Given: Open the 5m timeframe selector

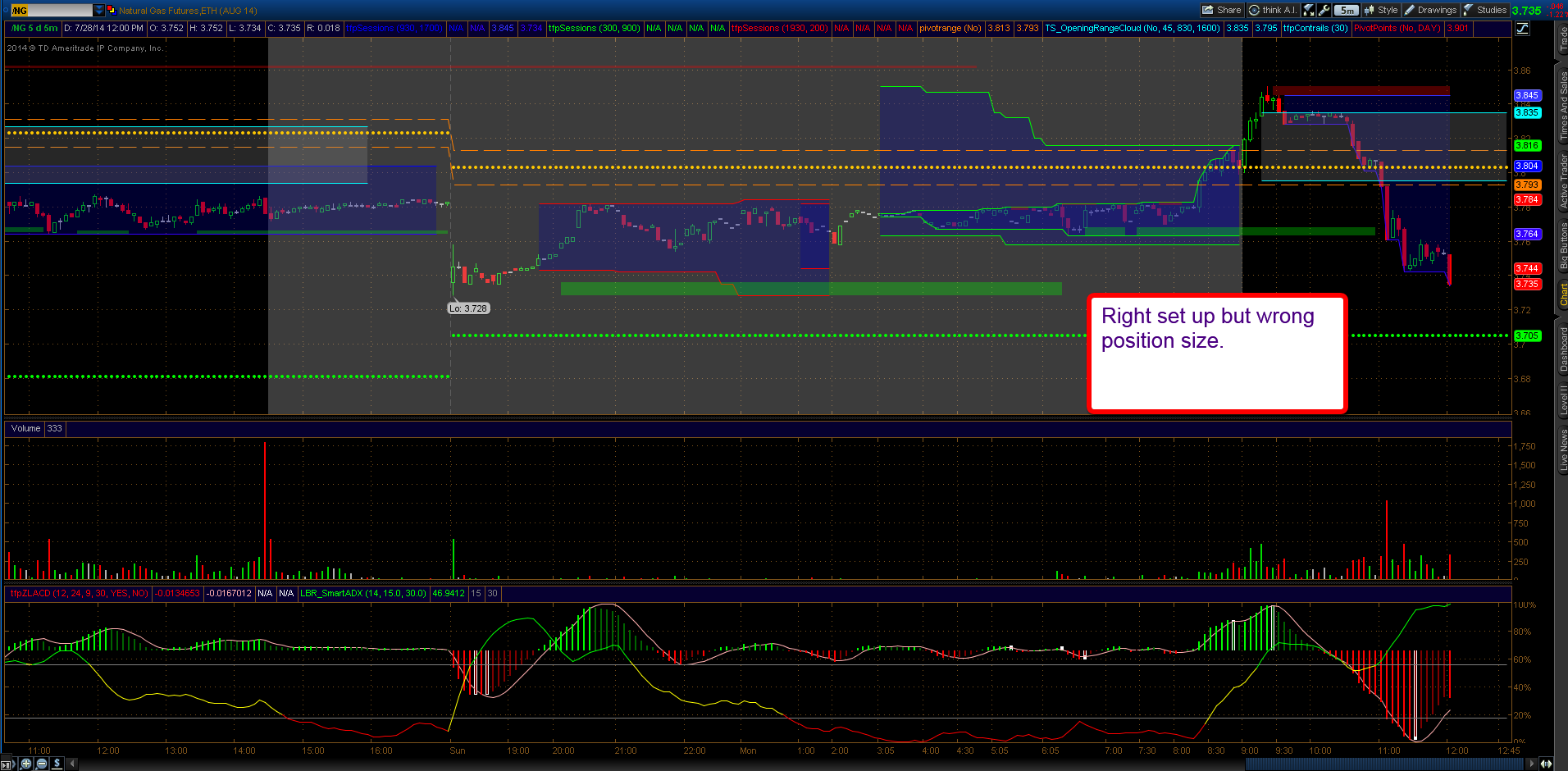Looking at the screenshot, I should 1346,11.
